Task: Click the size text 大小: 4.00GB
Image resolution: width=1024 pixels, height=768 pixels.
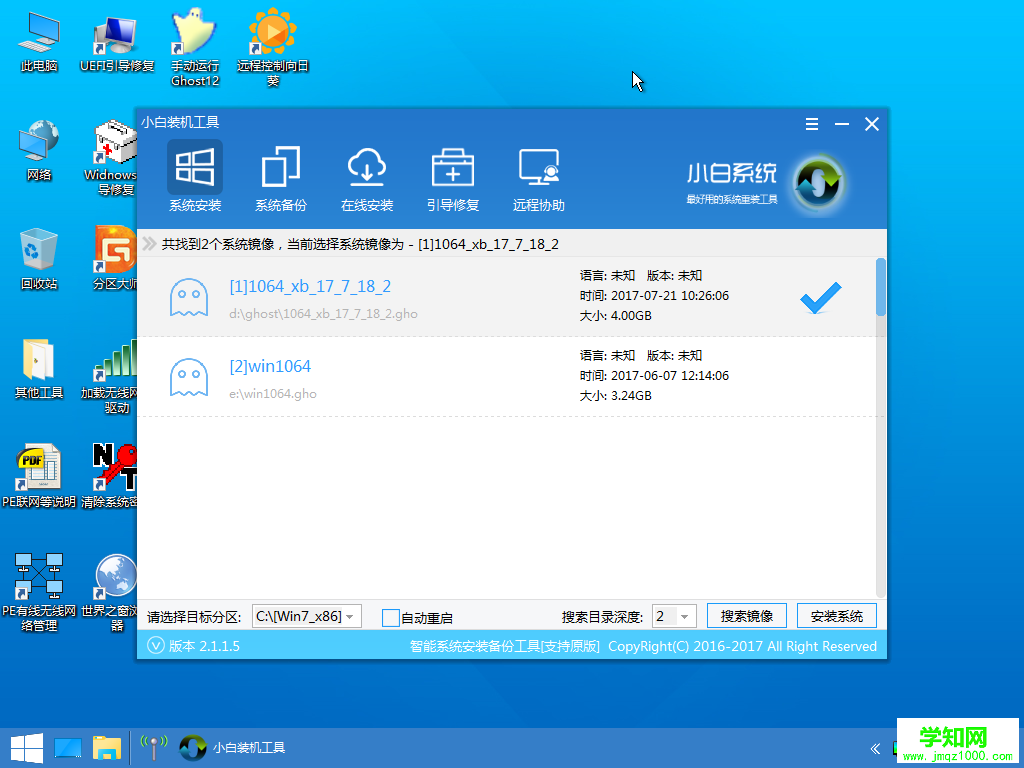Action: click(615, 316)
